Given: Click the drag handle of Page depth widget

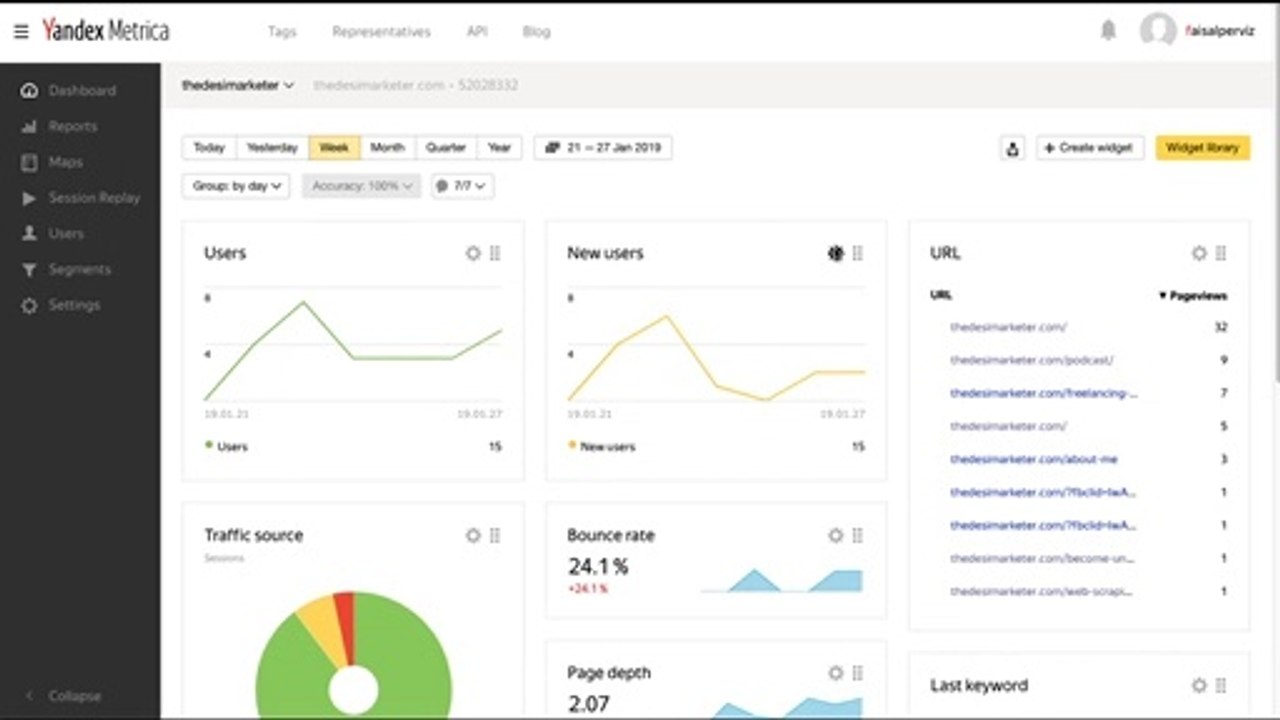Looking at the screenshot, I should tap(858, 673).
